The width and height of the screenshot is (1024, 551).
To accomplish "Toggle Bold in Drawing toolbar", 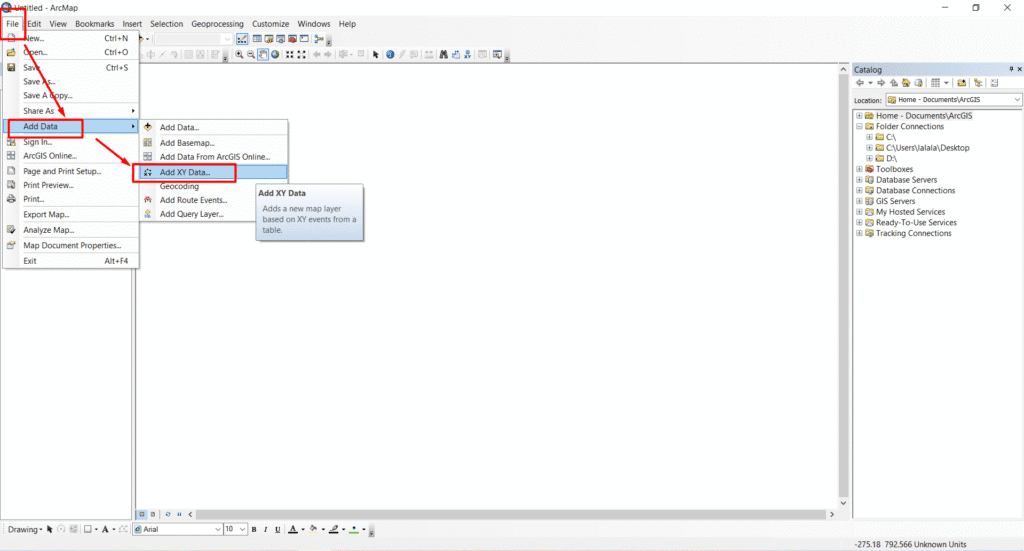I will tap(254, 529).
